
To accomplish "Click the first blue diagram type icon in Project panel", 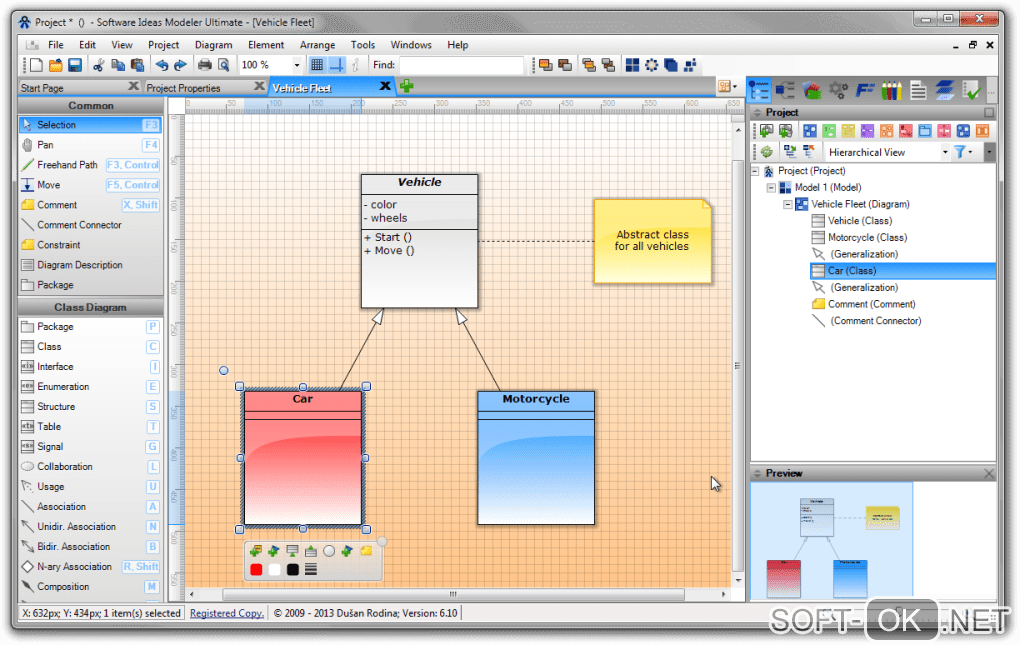I will [x=810, y=131].
